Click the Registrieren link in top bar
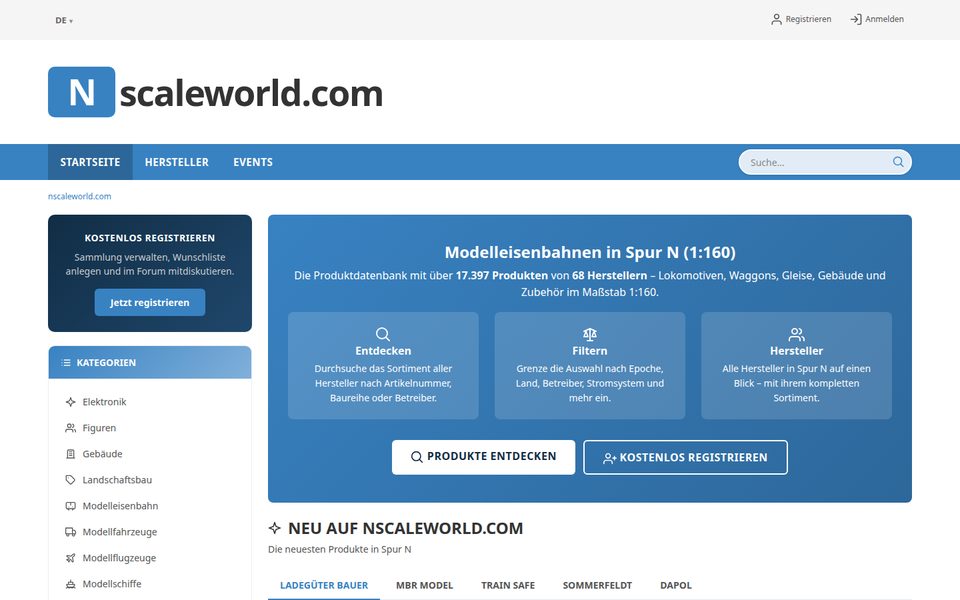Viewport: 960px width, 600px height. [x=801, y=19]
